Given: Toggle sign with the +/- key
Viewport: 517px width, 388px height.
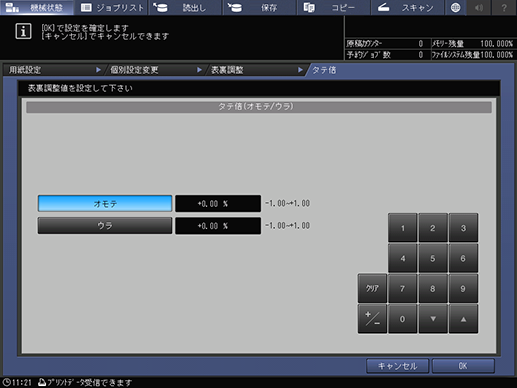Looking at the screenshot, I should pyautogui.click(x=372, y=319).
